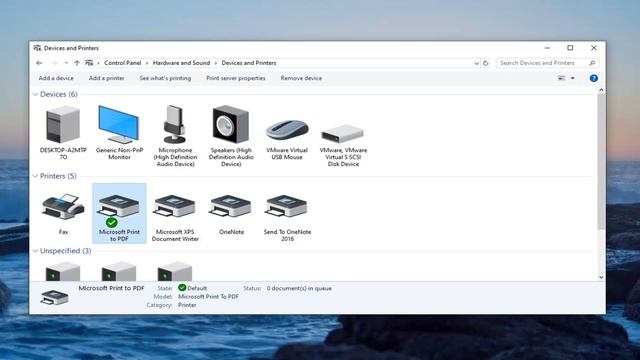
Task: Select the Send To OneNote 2016 printer
Action: pyautogui.click(x=287, y=207)
